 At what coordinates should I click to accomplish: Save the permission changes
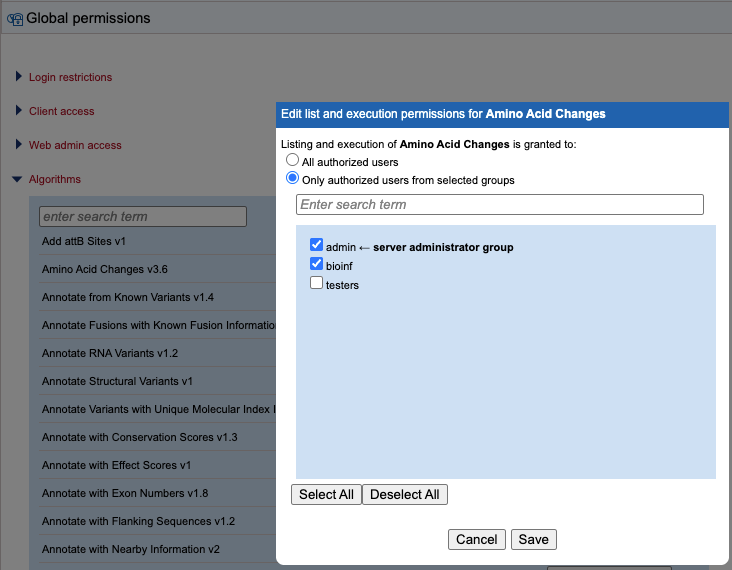533,539
